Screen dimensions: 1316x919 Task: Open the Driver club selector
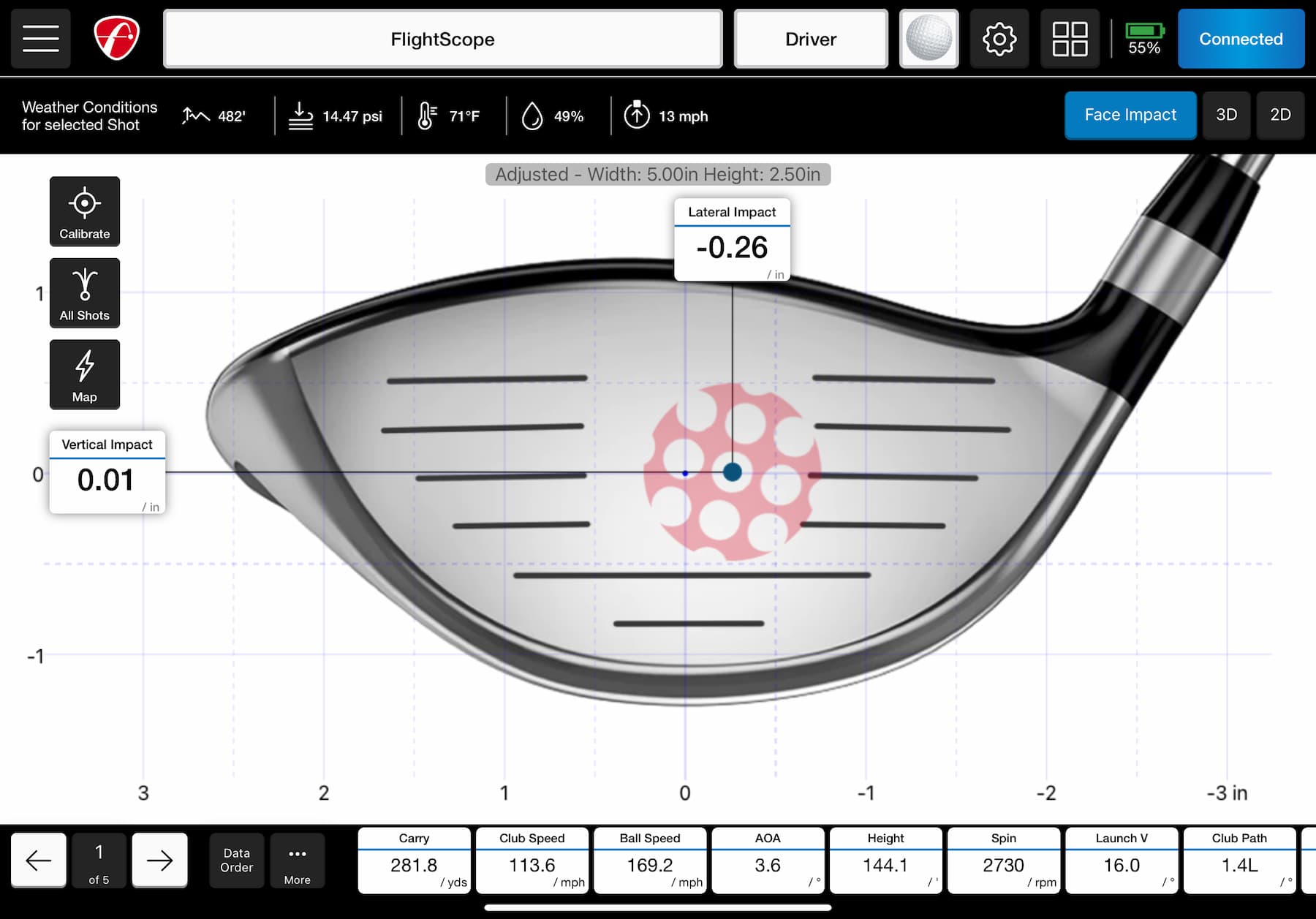[810, 39]
